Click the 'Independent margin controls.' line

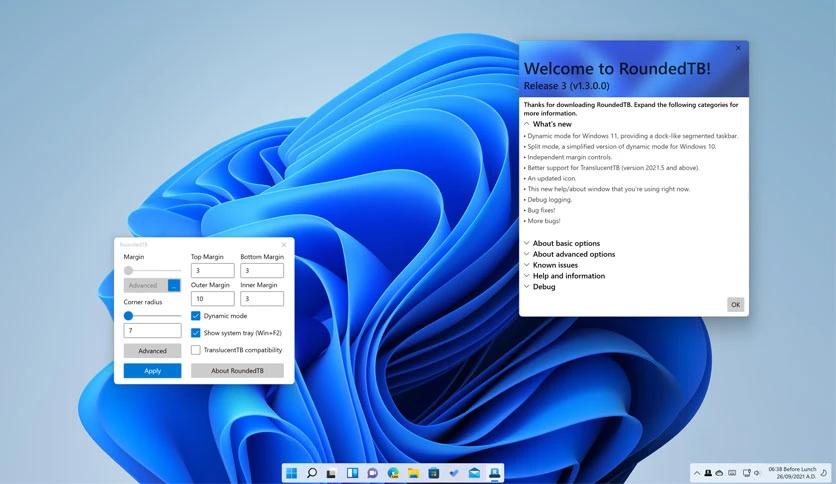568,157
